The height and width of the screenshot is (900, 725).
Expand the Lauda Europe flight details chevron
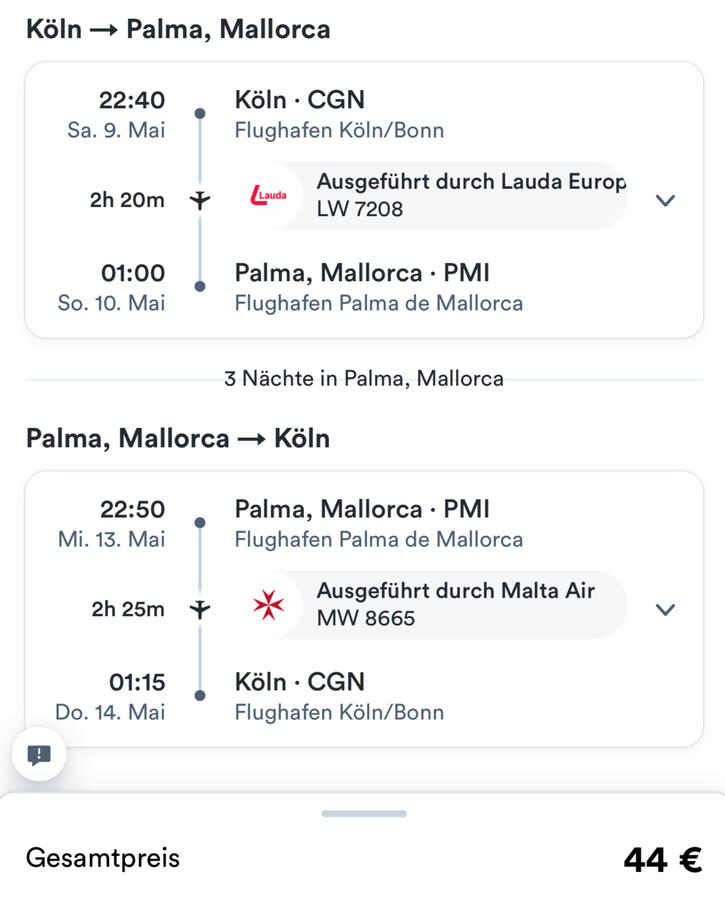665,200
